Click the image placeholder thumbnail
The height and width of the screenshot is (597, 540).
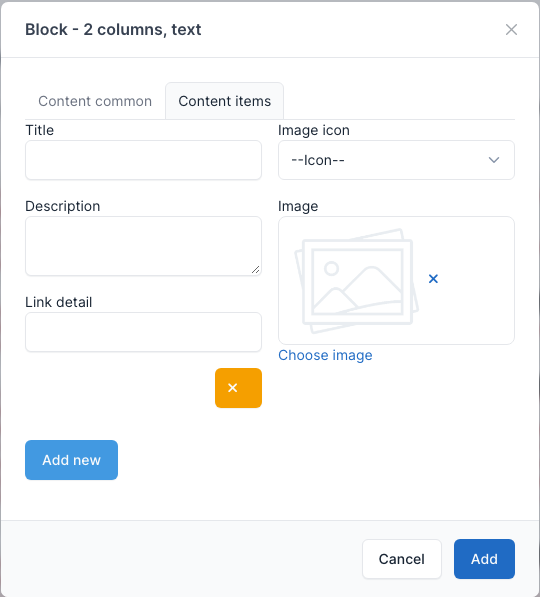(356, 281)
